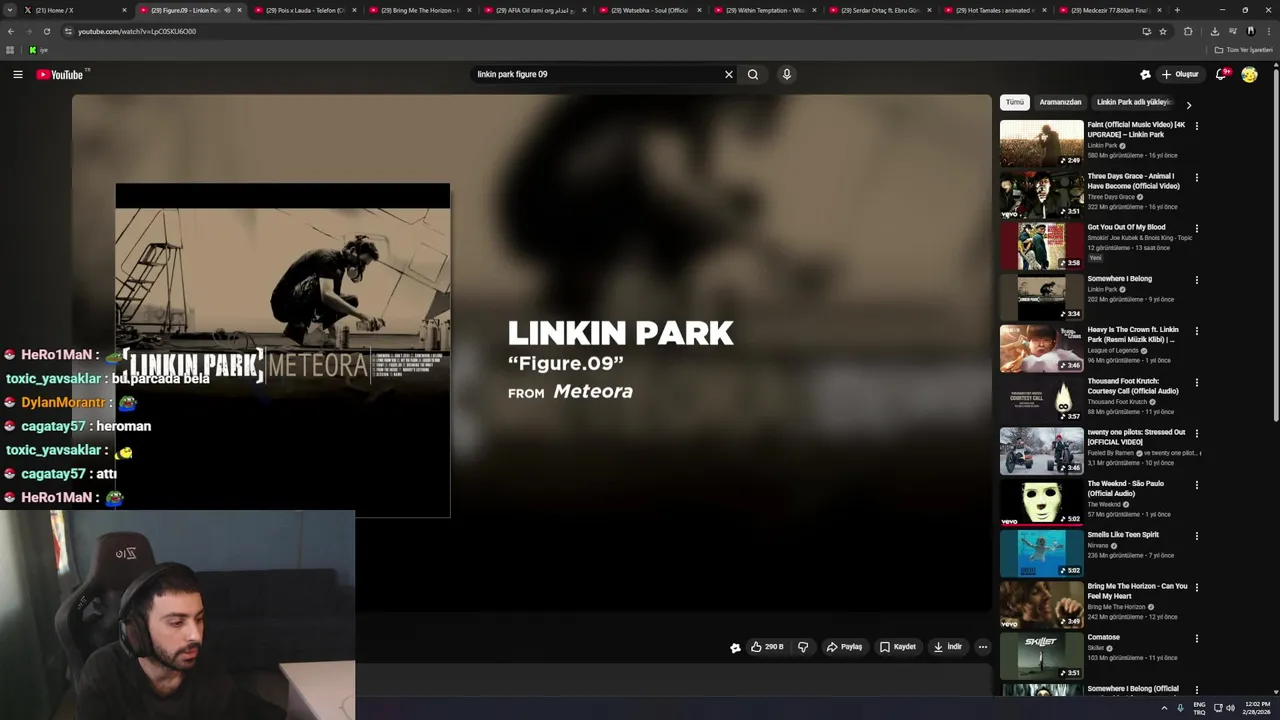Click the browser address bar URL
The width and height of the screenshot is (1280, 720).
137,31
